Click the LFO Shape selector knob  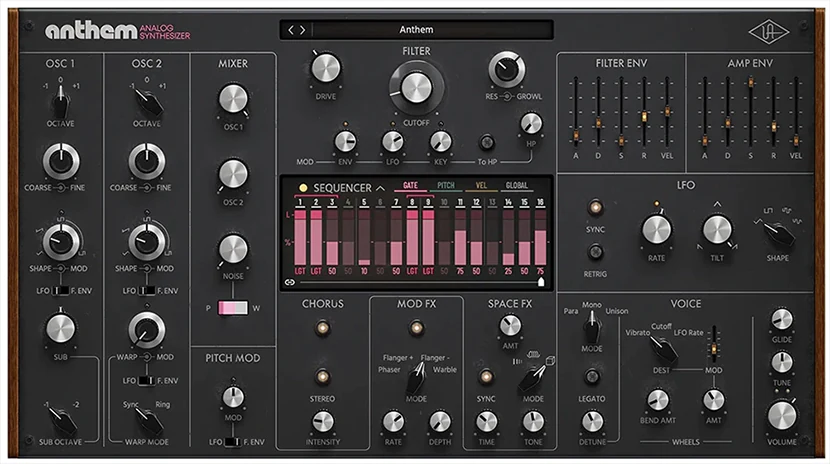[x=778, y=233]
